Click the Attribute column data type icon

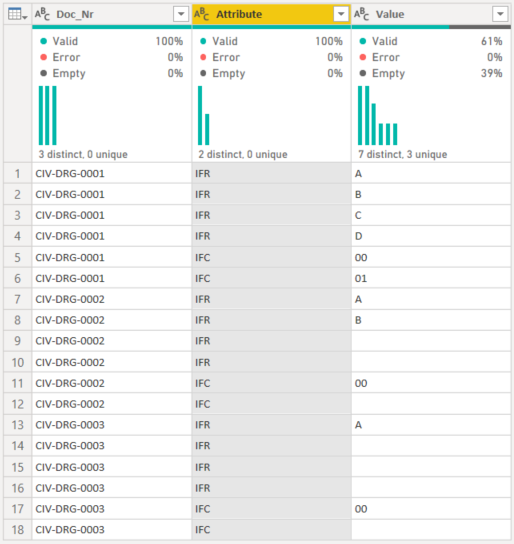point(202,14)
